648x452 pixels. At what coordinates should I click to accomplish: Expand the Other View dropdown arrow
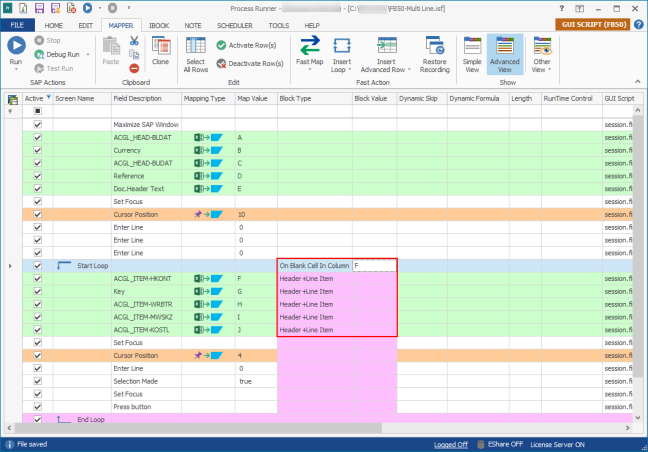pos(550,69)
